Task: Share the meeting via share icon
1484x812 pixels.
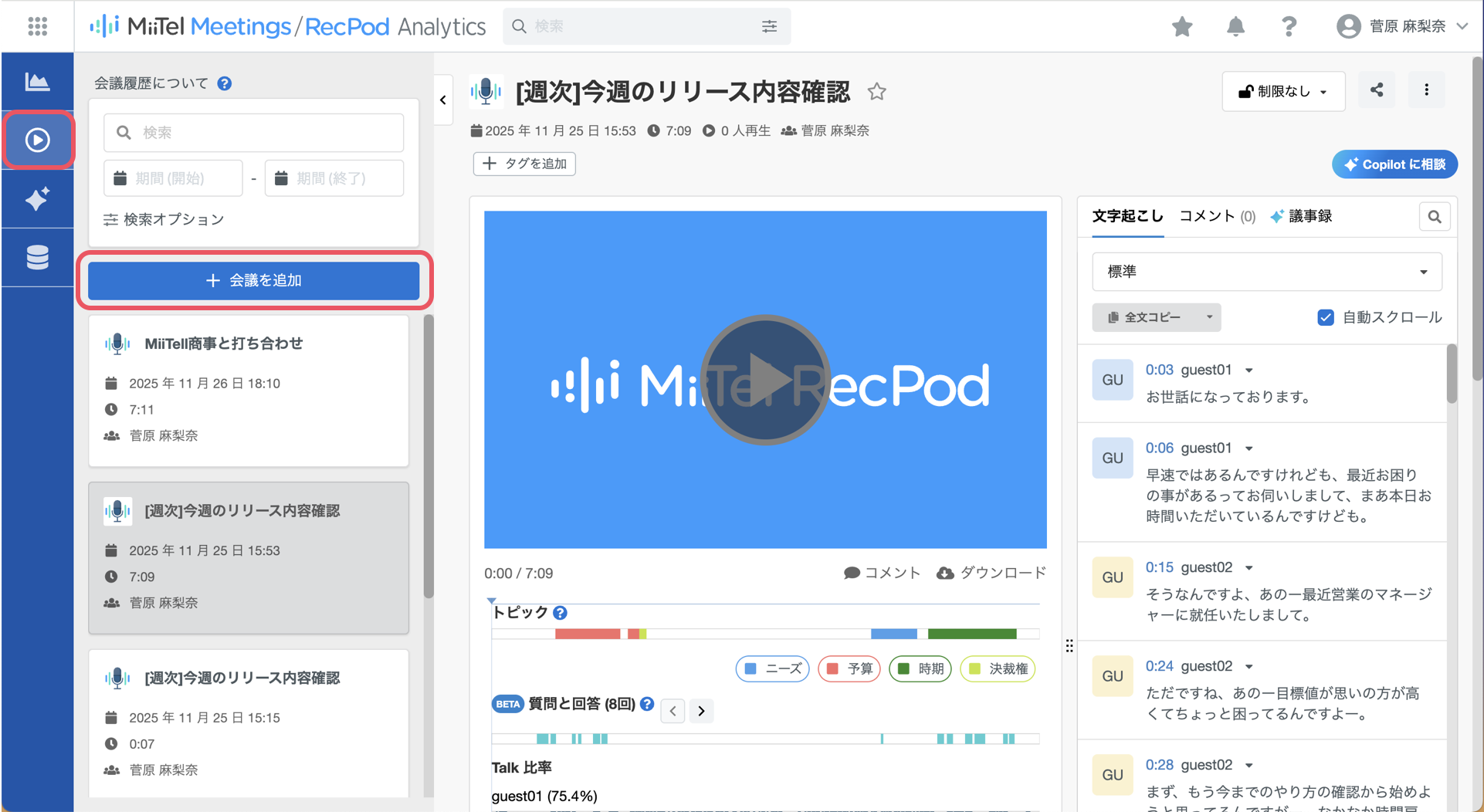Action: (1377, 90)
